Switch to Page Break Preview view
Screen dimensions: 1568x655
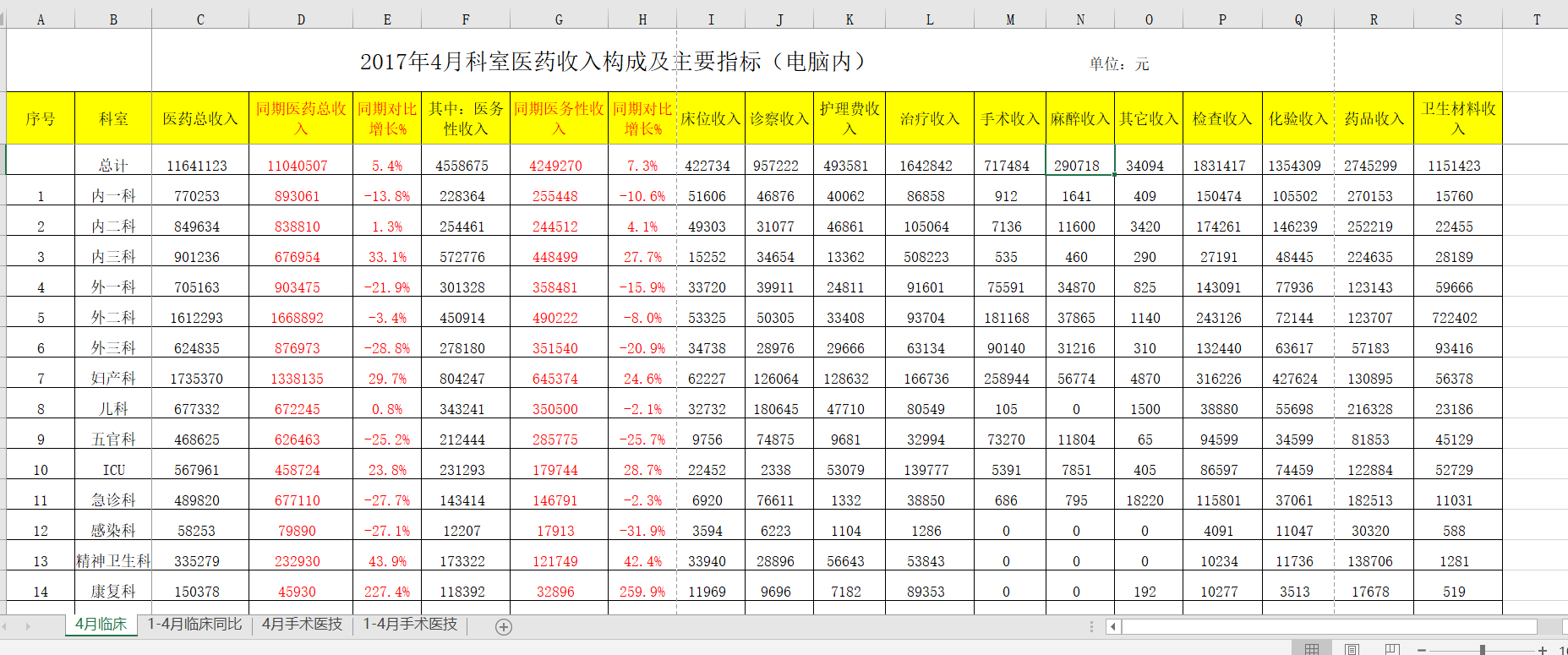1392,649
